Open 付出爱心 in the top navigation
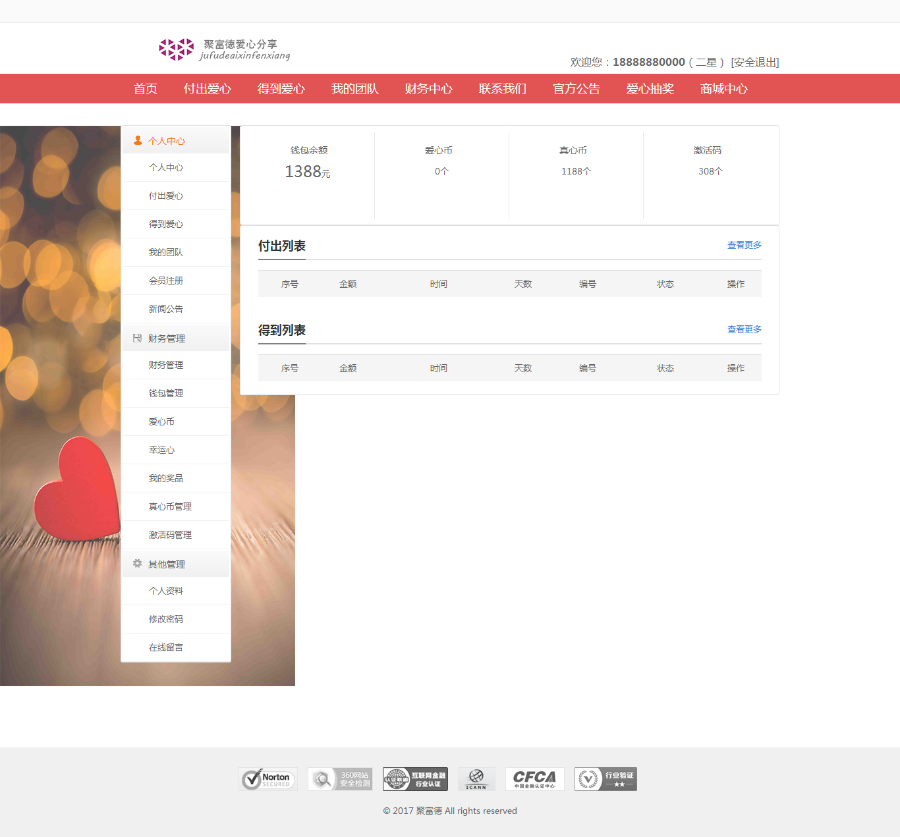The height and width of the screenshot is (837, 900). point(207,89)
